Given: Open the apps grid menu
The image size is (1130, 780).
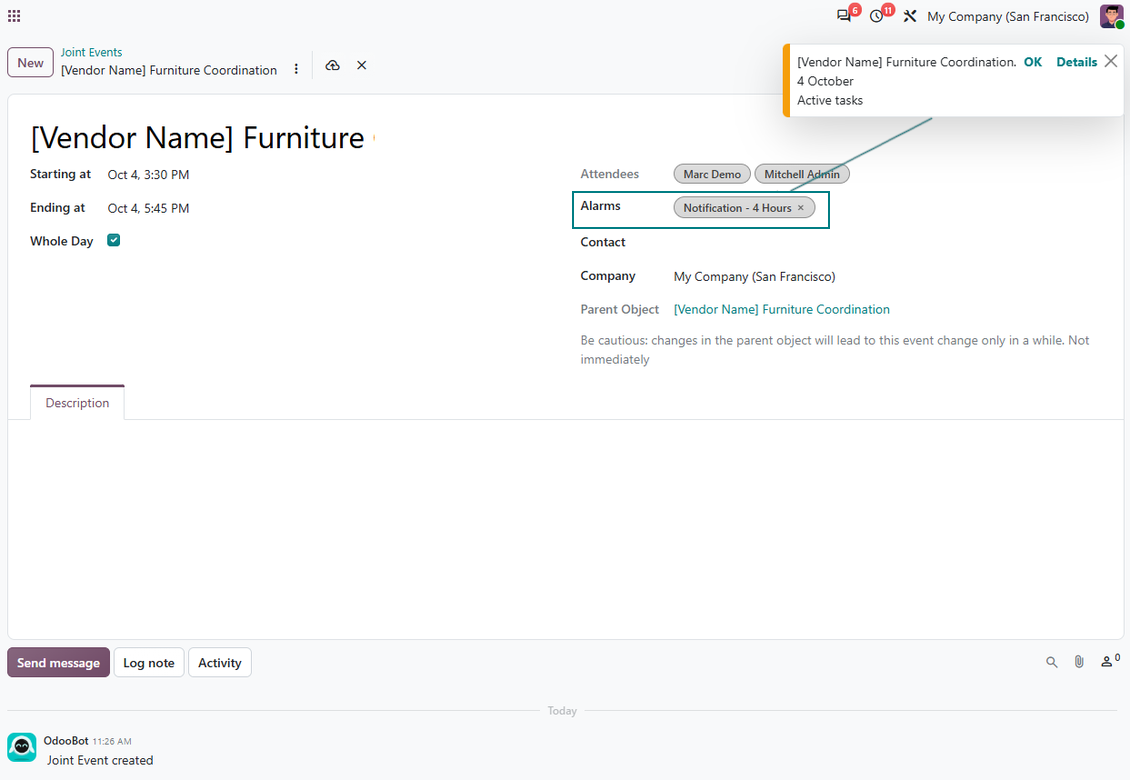Looking at the screenshot, I should pos(14,16).
